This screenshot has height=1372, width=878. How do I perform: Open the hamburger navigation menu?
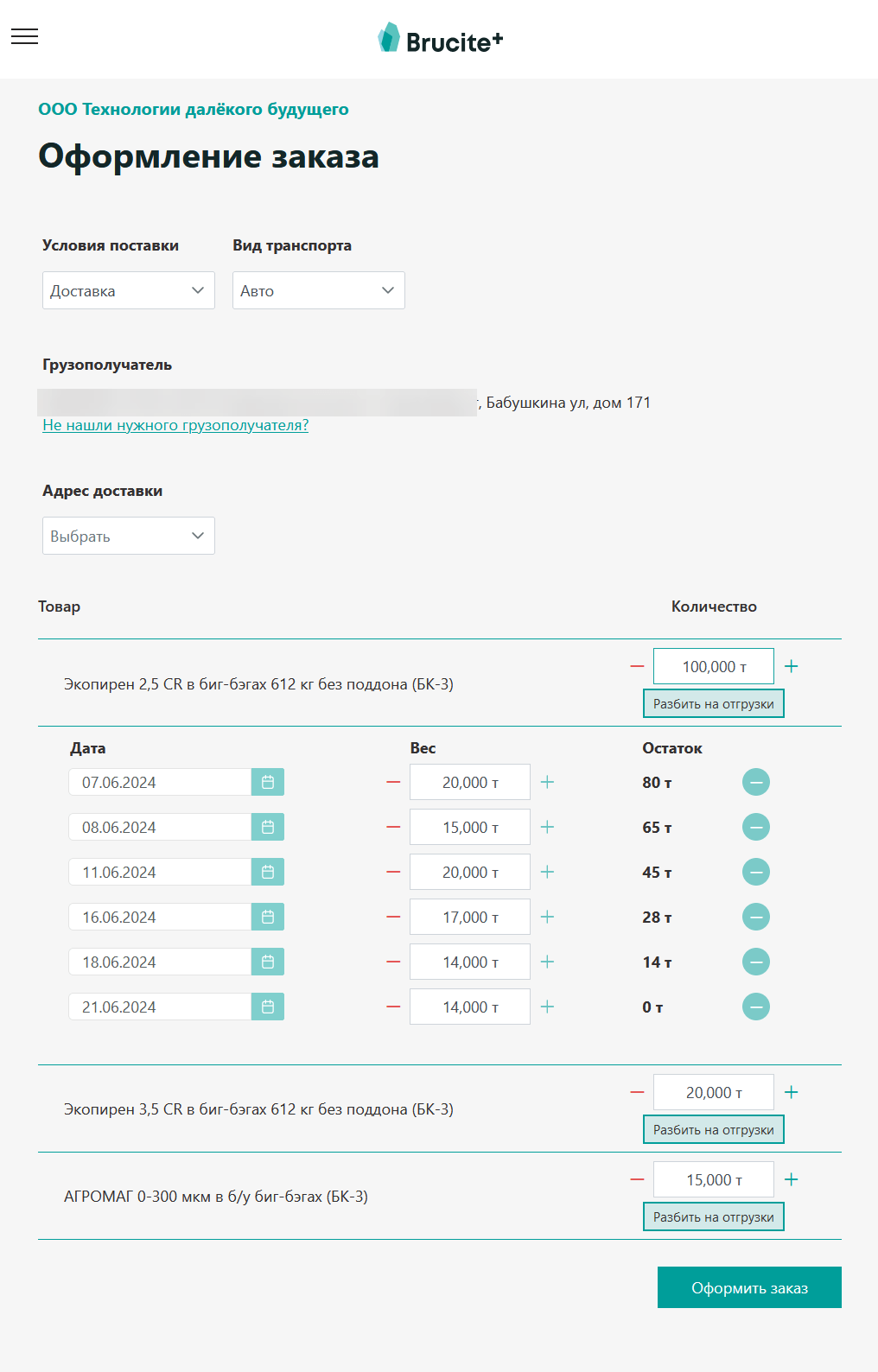(24, 36)
